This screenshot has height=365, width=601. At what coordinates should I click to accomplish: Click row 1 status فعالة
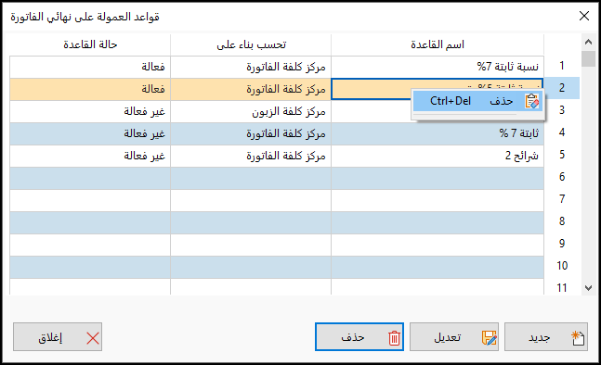[x=90, y=67]
